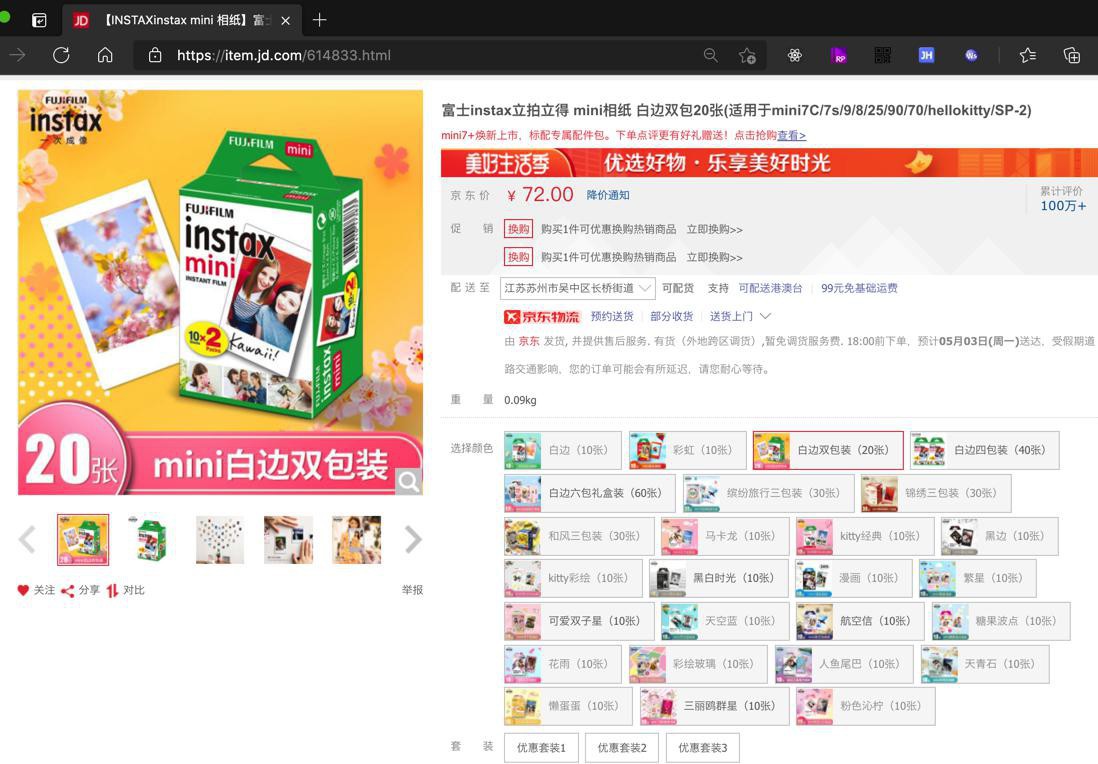Open the tab actions menu icon
The height and width of the screenshot is (764, 1098).
click(40, 20)
